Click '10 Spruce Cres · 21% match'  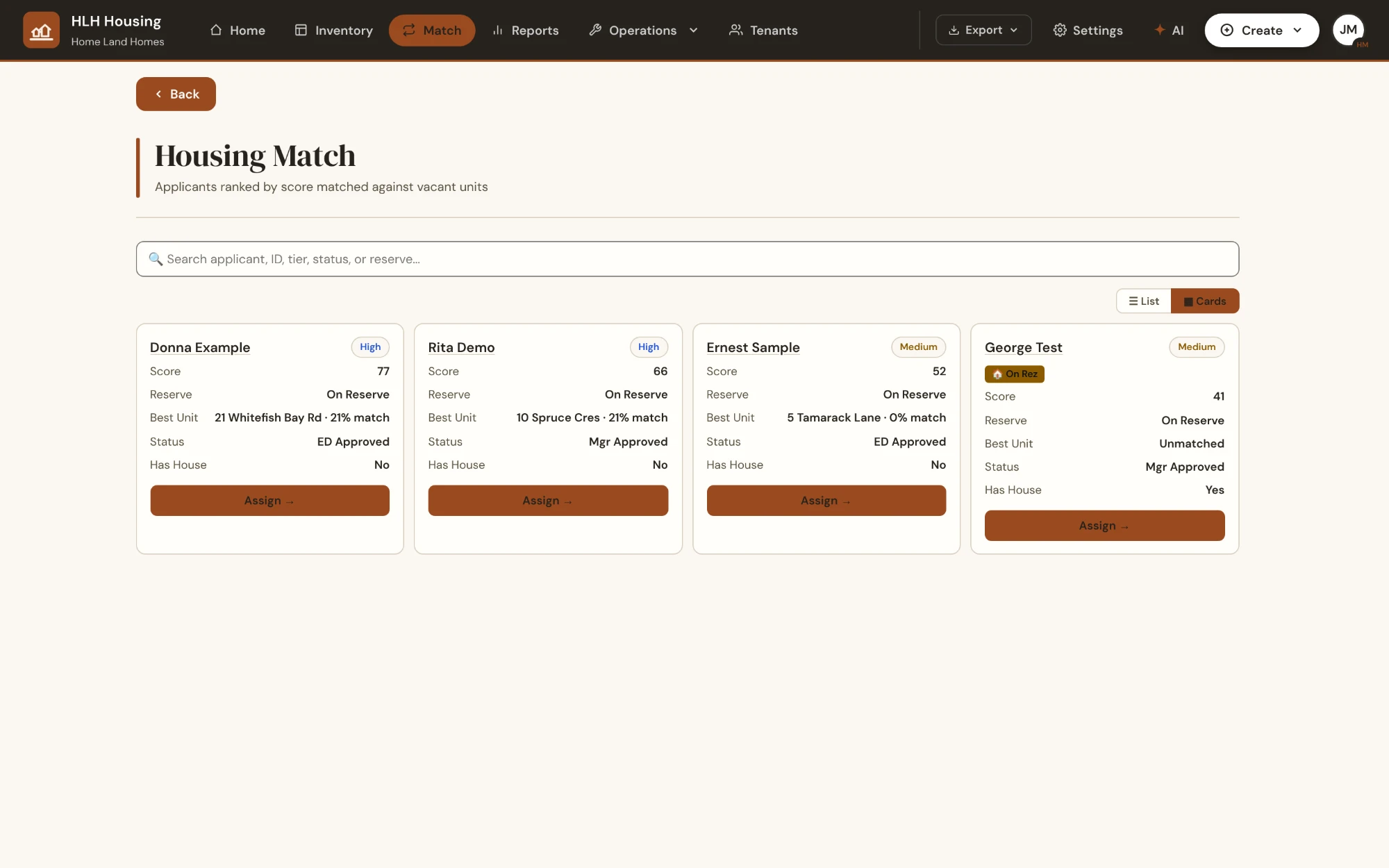click(592, 417)
